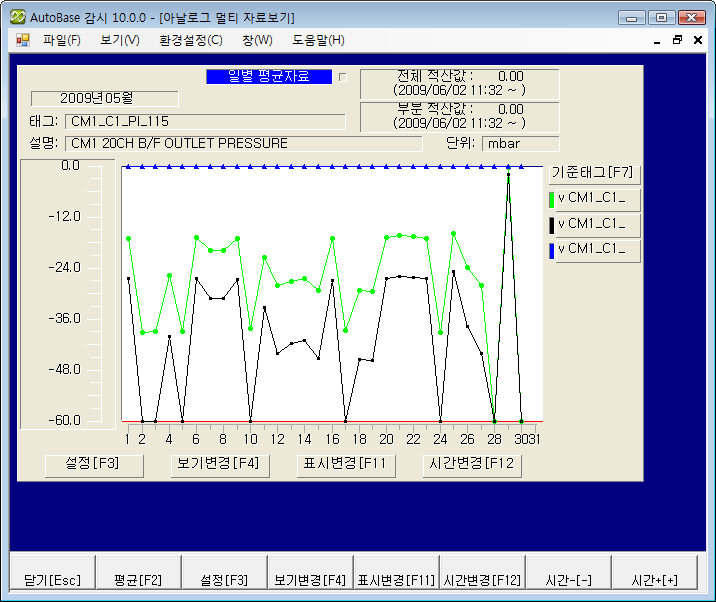
Task: Open the 창(W) menu
Action: click(x=257, y=40)
